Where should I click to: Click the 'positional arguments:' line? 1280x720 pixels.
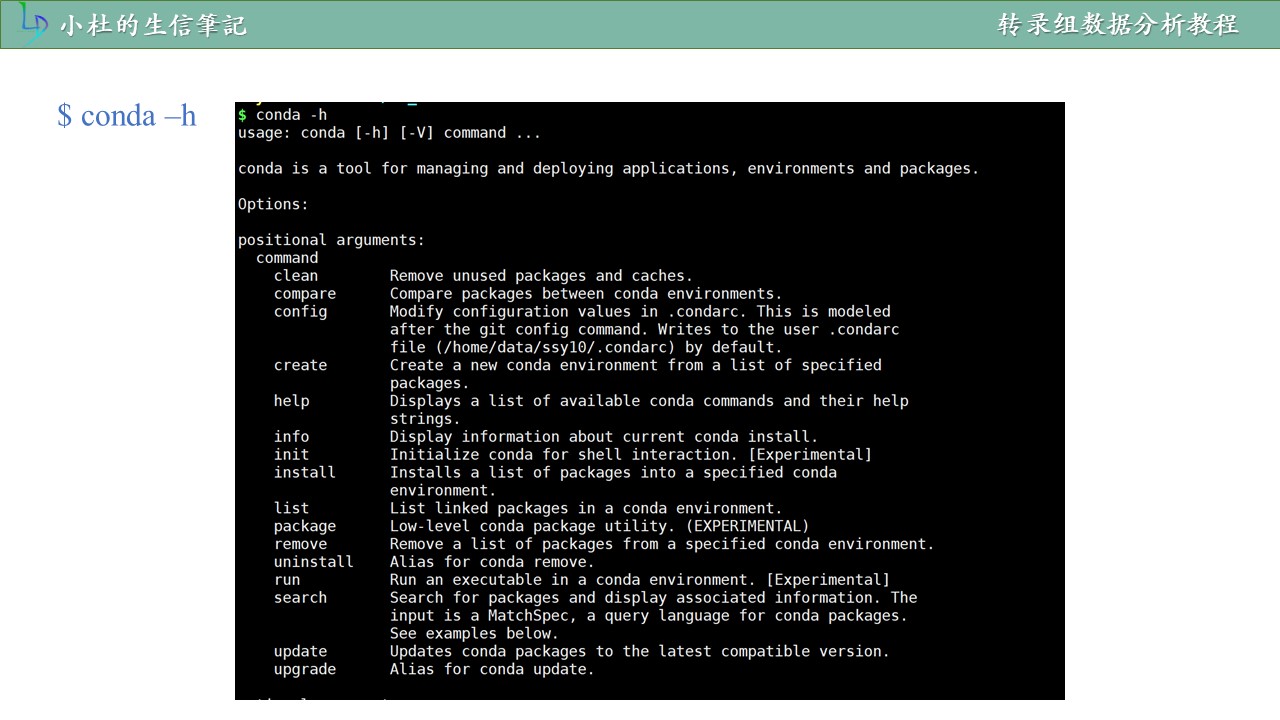331,240
